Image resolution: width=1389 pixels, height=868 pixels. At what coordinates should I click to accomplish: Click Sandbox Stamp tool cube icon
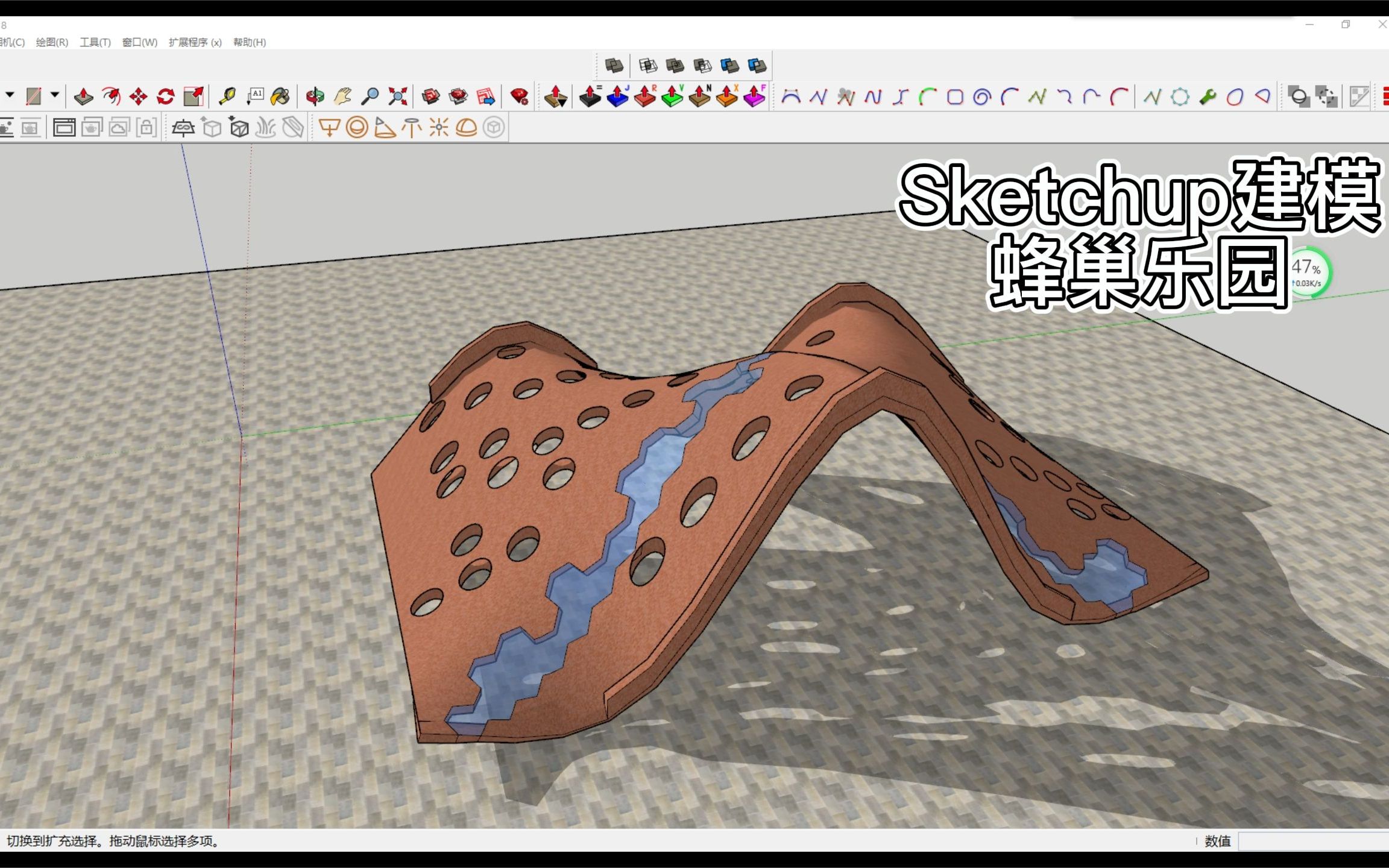(212, 128)
